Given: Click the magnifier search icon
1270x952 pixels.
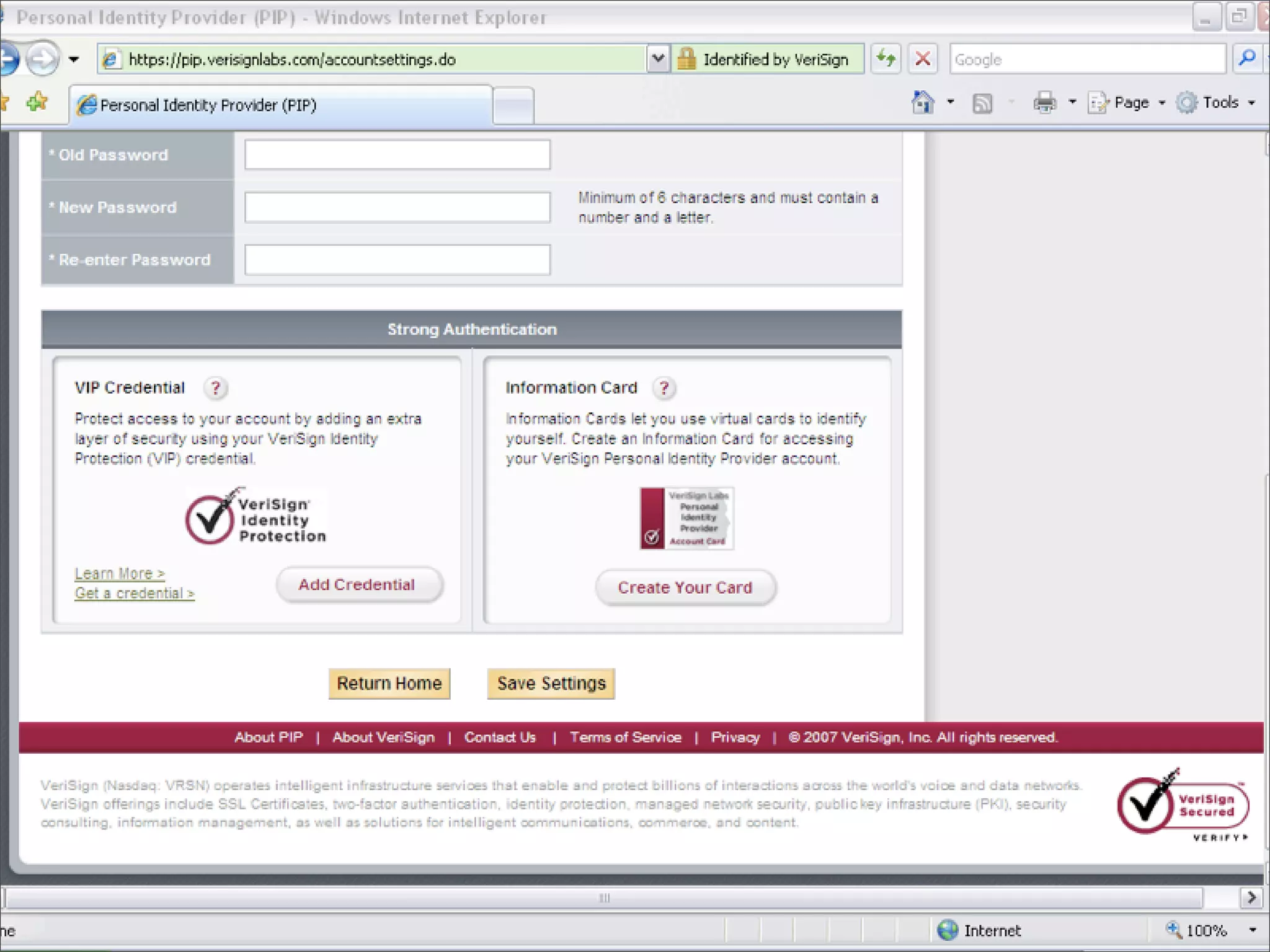Looking at the screenshot, I should pos(1246,59).
